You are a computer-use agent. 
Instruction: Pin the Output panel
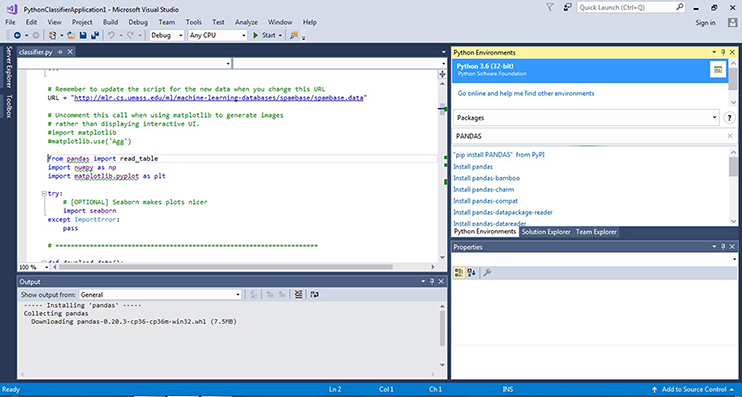(x=432, y=282)
